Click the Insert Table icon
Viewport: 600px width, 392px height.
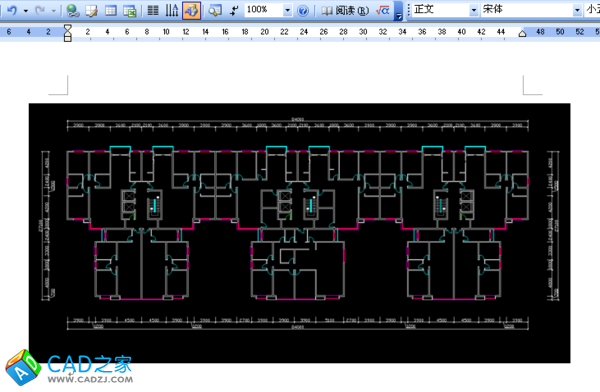(111, 10)
